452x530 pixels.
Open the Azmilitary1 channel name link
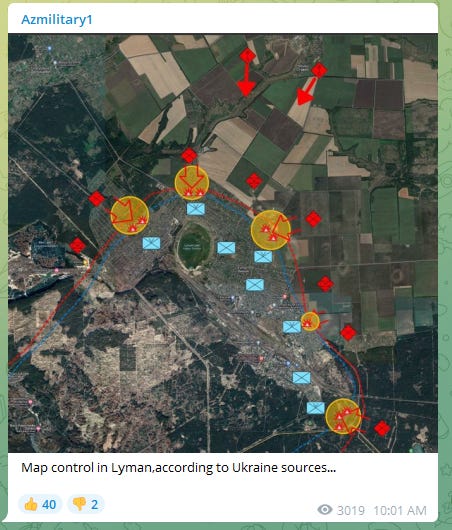(x=56, y=20)
